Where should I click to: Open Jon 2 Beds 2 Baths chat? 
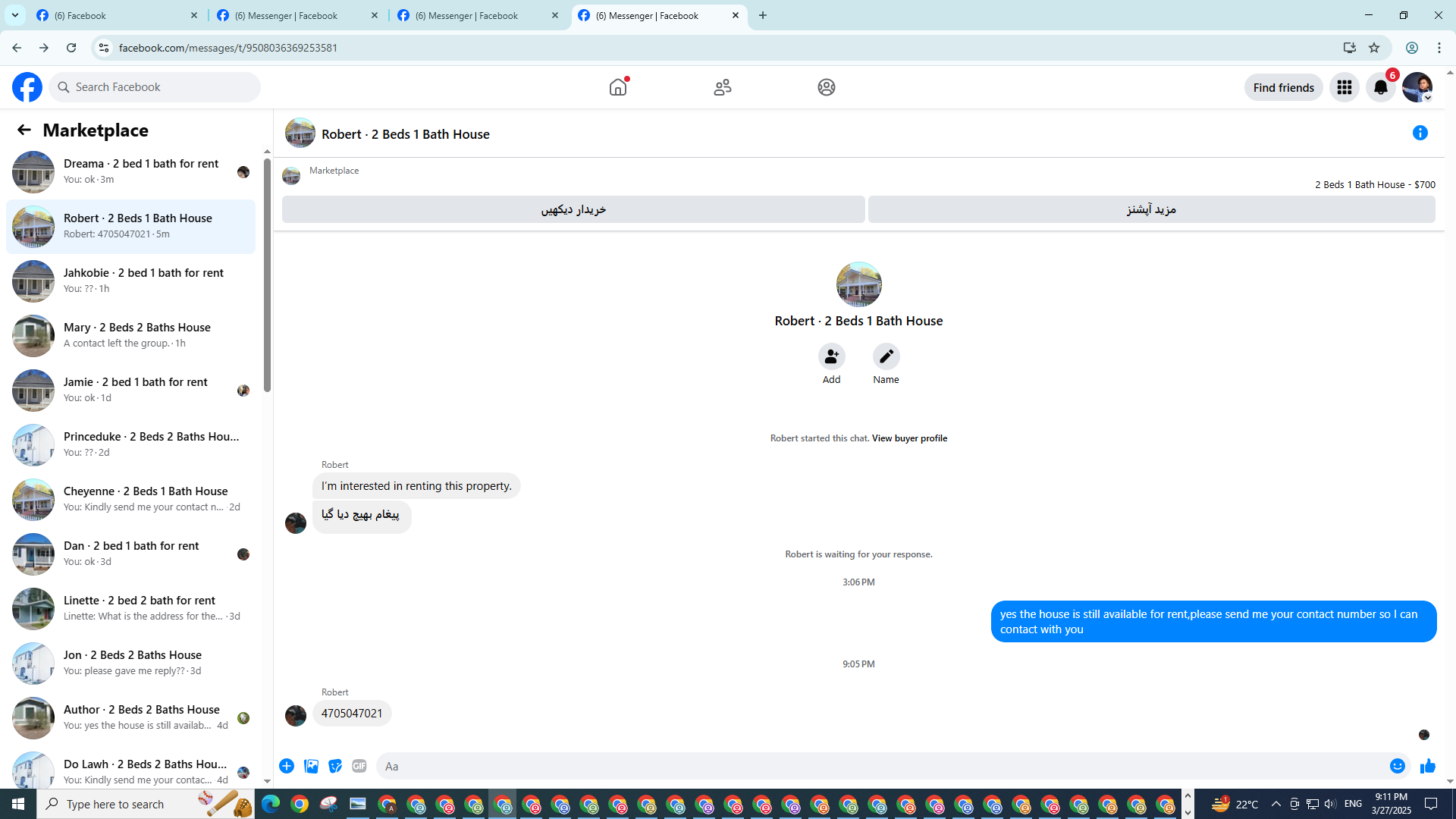click(131, 664)
